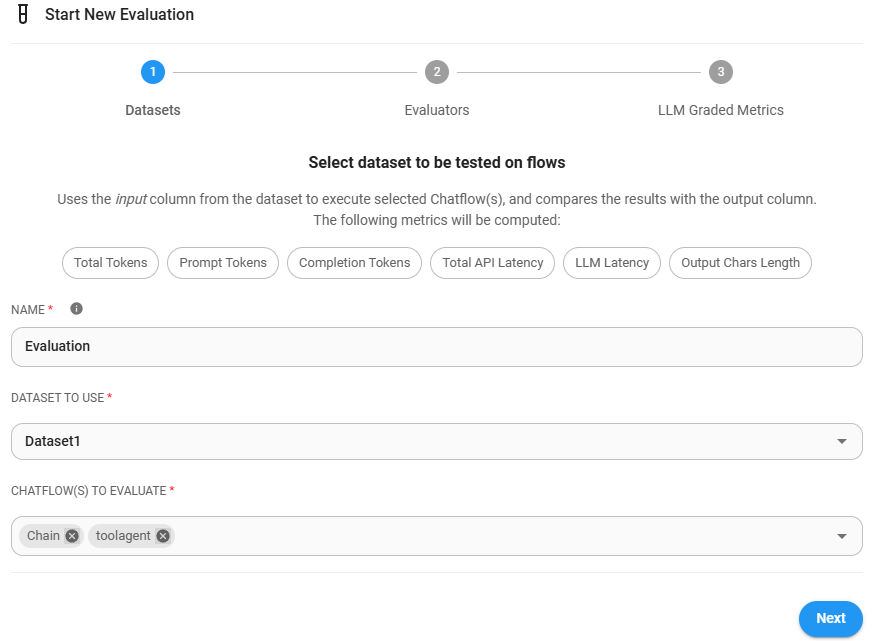Click the Dataset1 combo box
The height and width of the screenshot is (641, 874).
click(x=420, y=441)
